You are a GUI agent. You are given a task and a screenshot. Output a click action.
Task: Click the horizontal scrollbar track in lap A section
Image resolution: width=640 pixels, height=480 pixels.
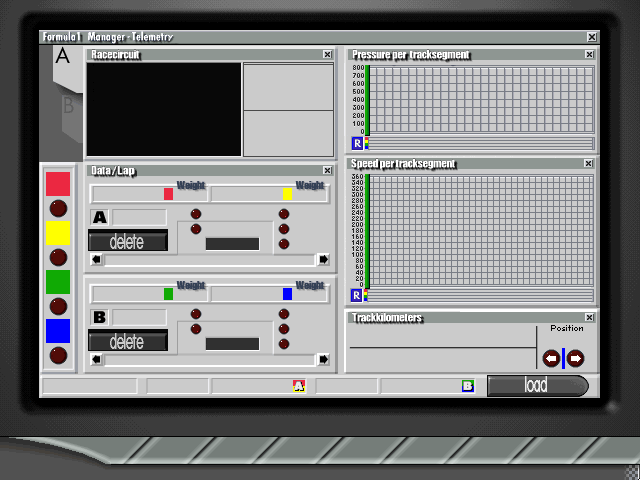point(210,260)
